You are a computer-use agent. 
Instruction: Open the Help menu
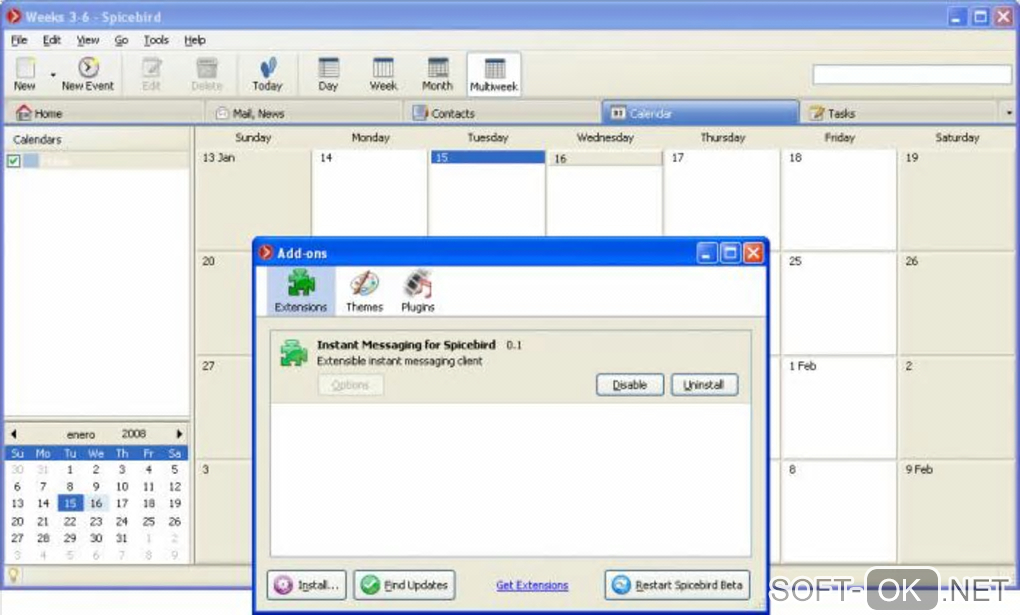(195, 40)
